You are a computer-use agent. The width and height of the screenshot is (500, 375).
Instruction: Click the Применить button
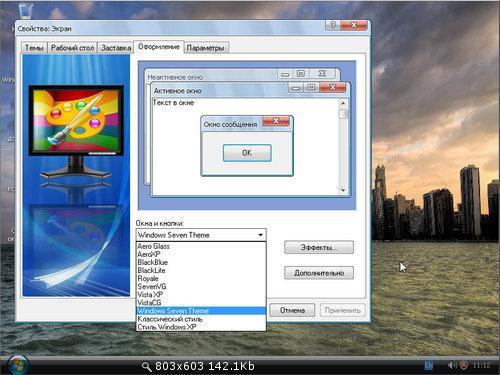pyautogui.click(x=343, y=310)
